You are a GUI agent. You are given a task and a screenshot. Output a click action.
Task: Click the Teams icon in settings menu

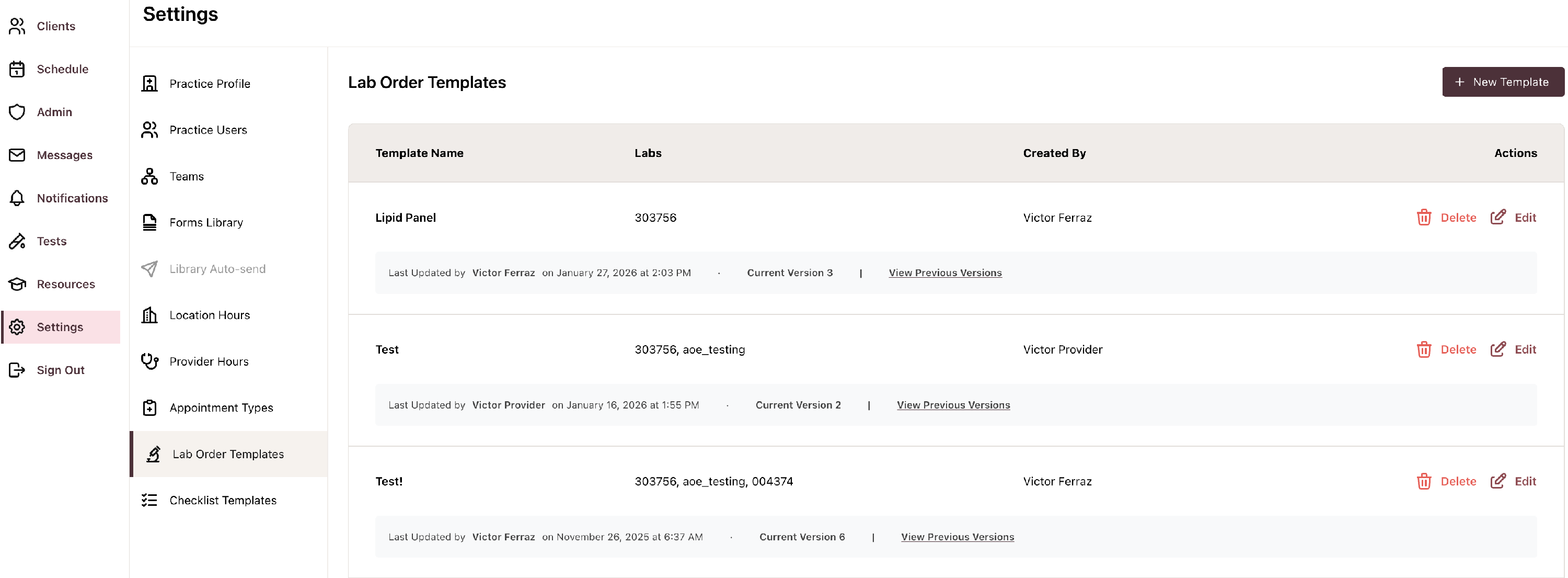(149, 177)
